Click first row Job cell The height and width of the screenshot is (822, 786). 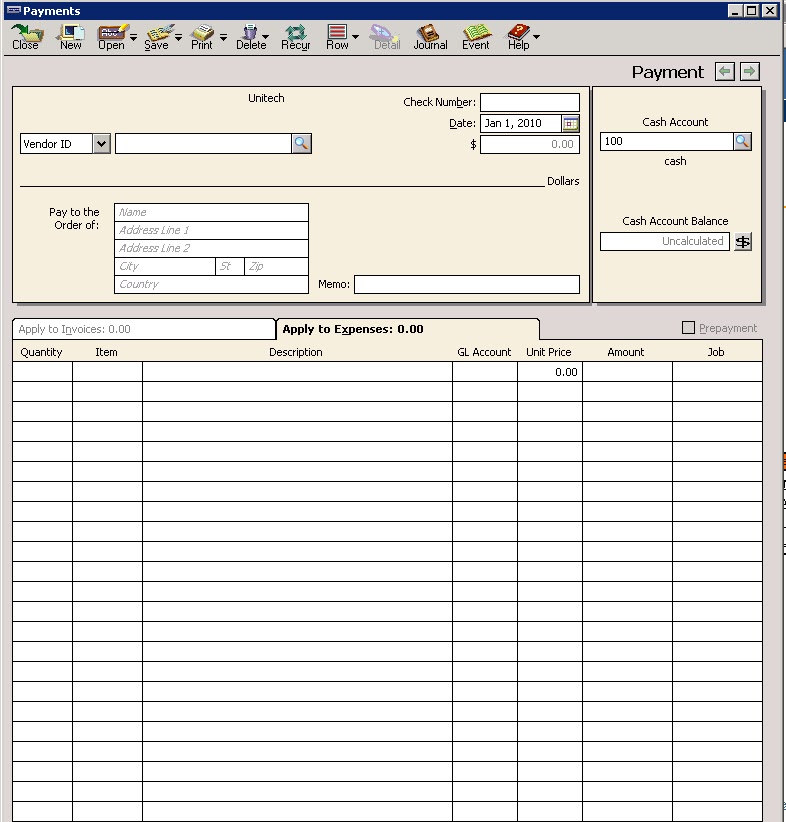pyautogui.click(x=717, y=372)
